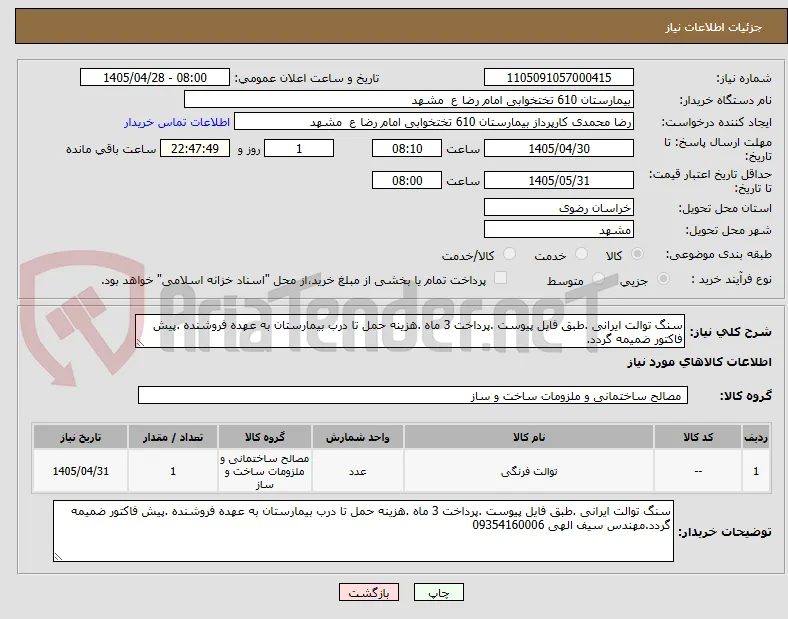Click the کد کالا column header
This screenshot has width=788, height=619.
698,437
